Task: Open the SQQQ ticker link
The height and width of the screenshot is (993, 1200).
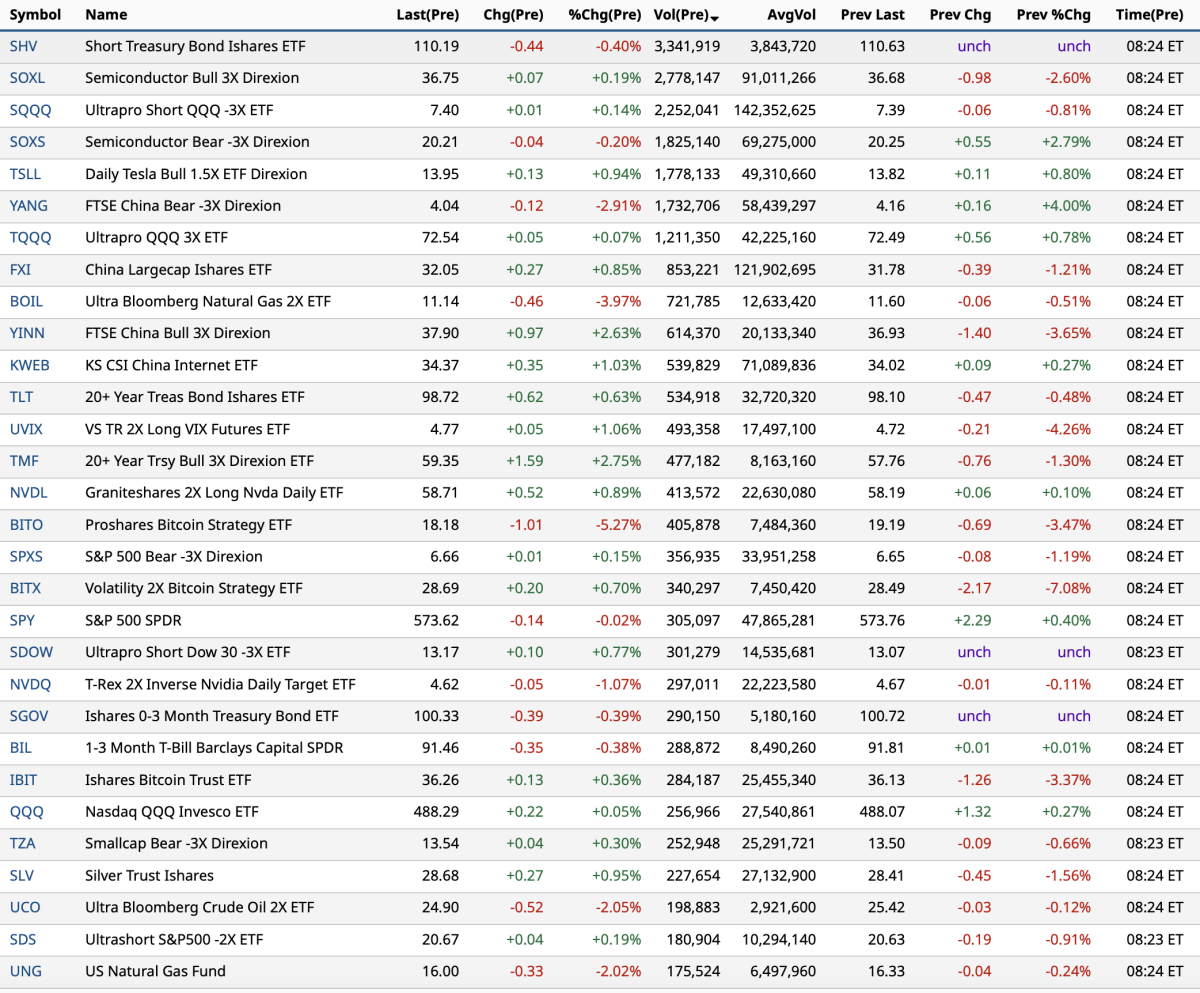Action: click(x=30, y=110)
